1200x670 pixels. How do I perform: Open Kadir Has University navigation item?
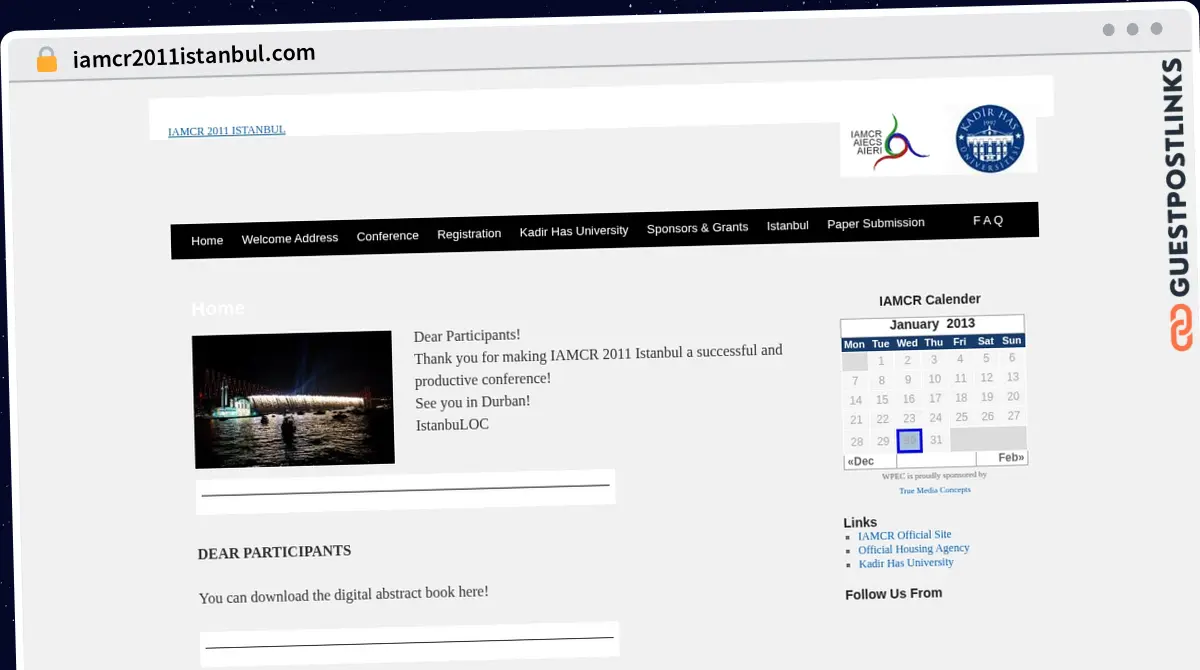[574, 231]
